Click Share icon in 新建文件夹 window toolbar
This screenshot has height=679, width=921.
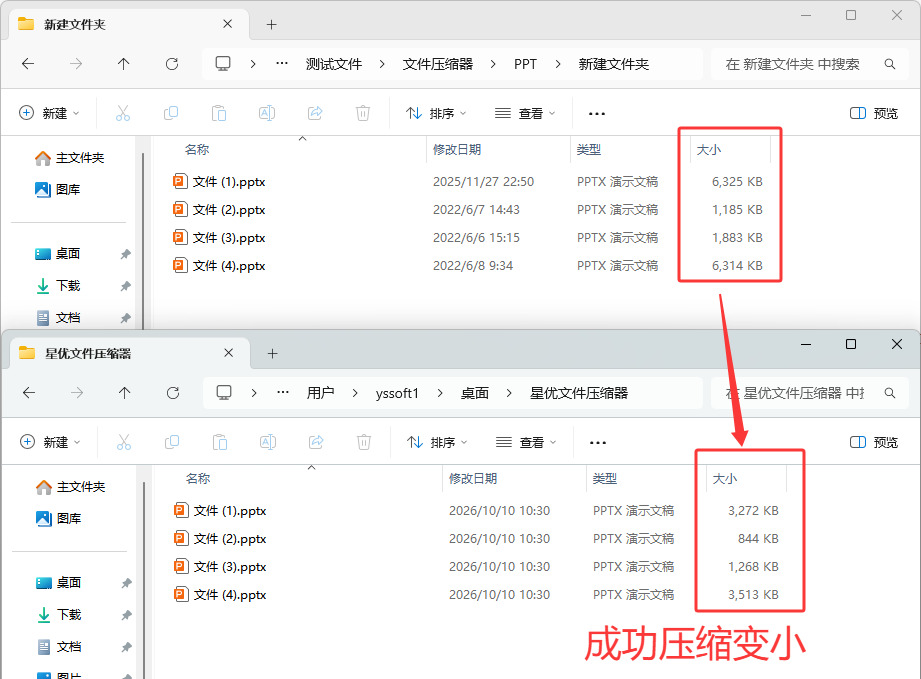pyautogui.click(x=315, y=113)
